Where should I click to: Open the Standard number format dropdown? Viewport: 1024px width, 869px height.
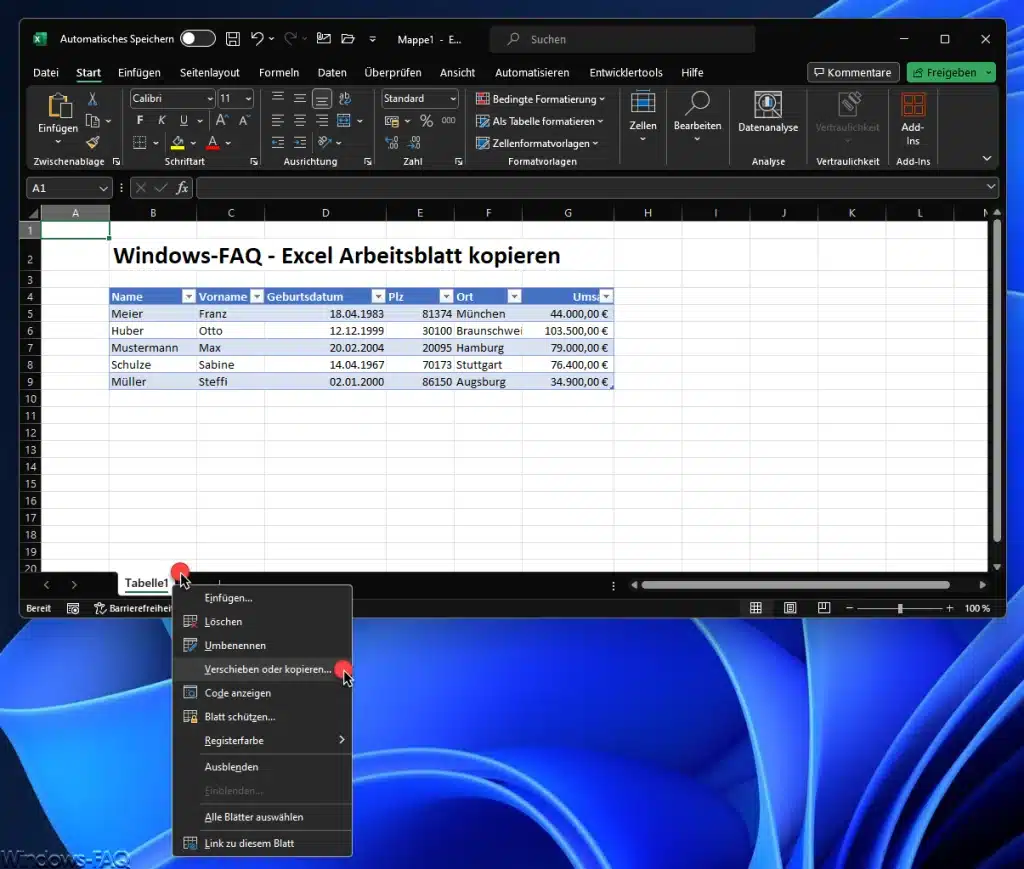453,99
